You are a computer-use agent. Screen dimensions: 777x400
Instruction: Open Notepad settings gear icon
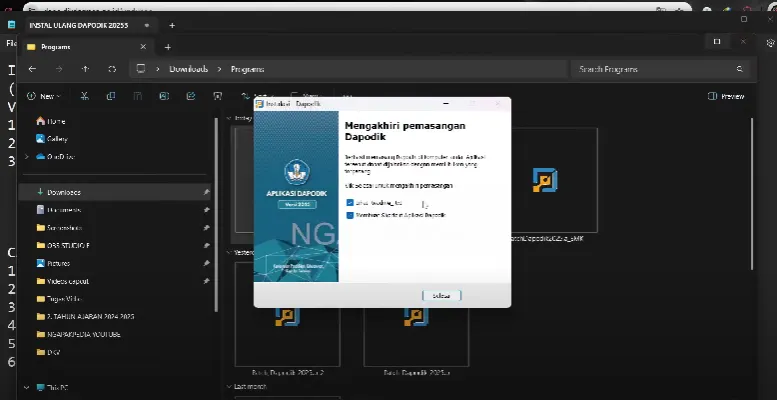770,43
